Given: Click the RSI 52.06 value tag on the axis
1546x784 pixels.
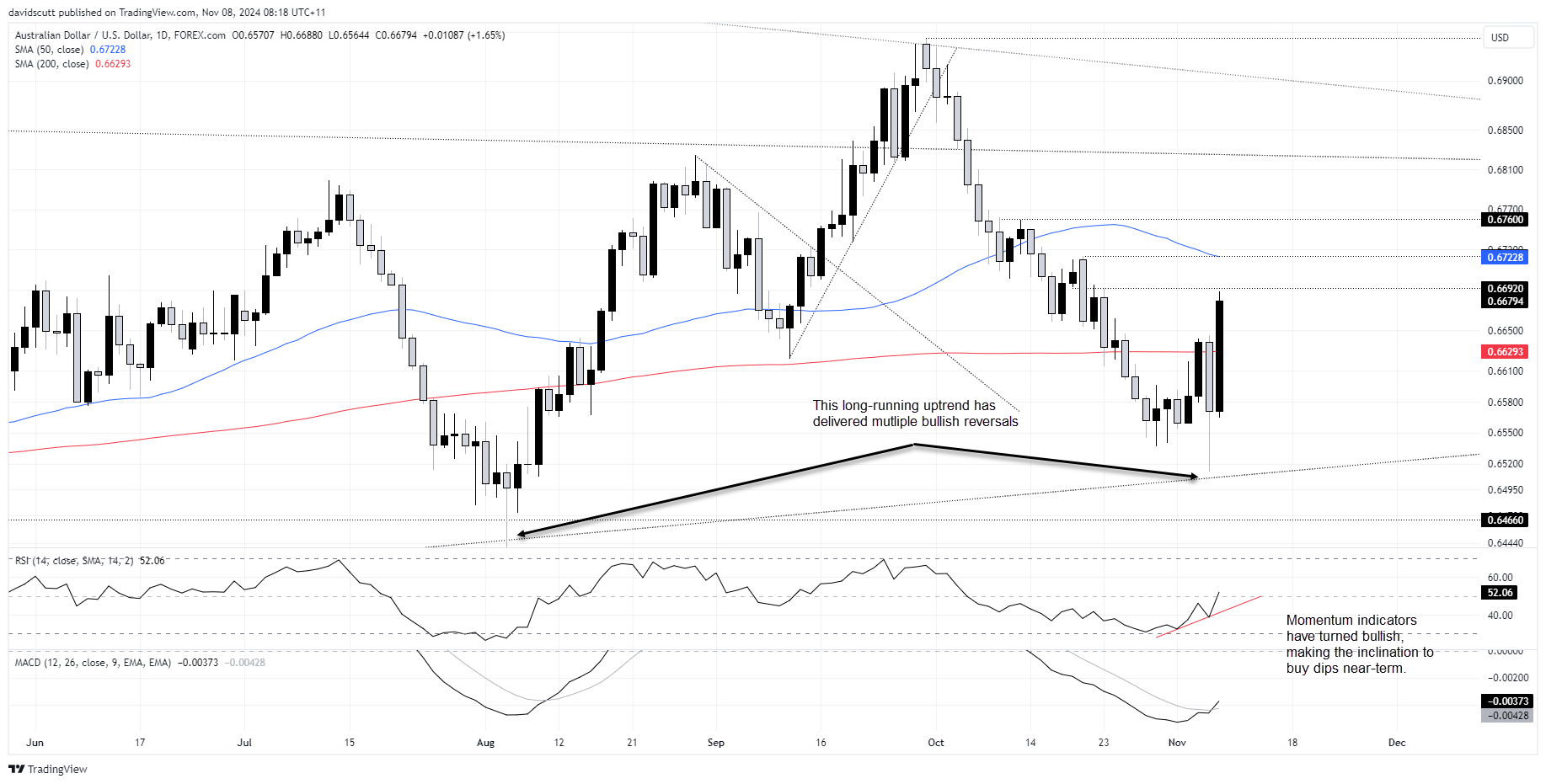Looking at the screenshot, I should tap(1500, 593).
